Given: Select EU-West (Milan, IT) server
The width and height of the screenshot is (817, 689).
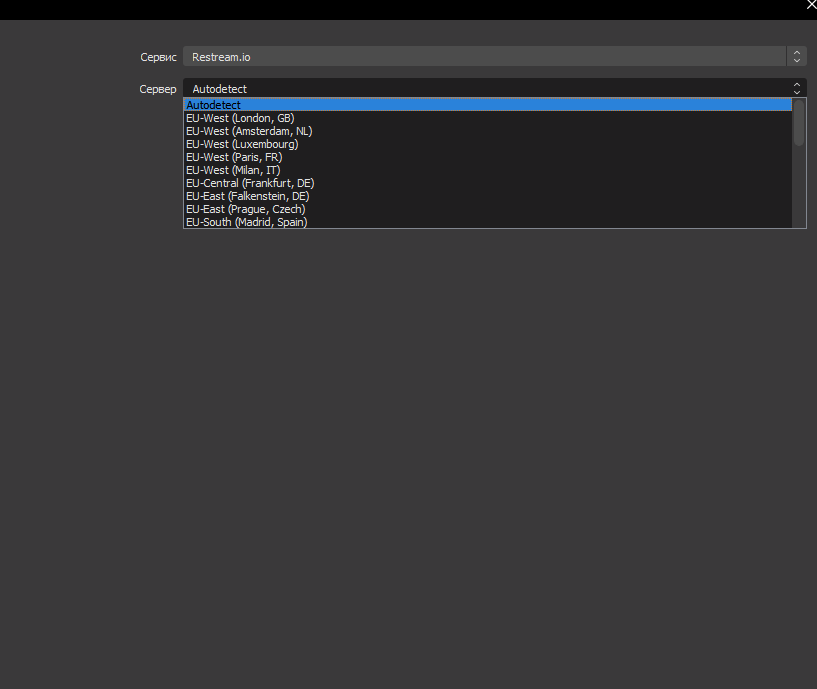Looking at the screenshot, I should pos(233,170).
